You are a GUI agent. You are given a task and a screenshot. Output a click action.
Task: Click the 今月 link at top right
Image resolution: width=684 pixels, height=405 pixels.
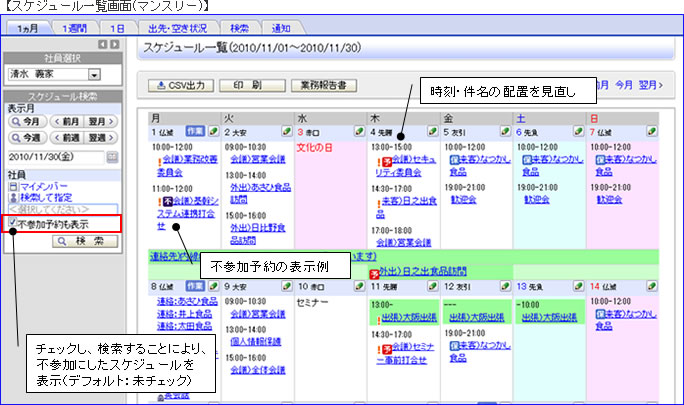pos(624,85)
